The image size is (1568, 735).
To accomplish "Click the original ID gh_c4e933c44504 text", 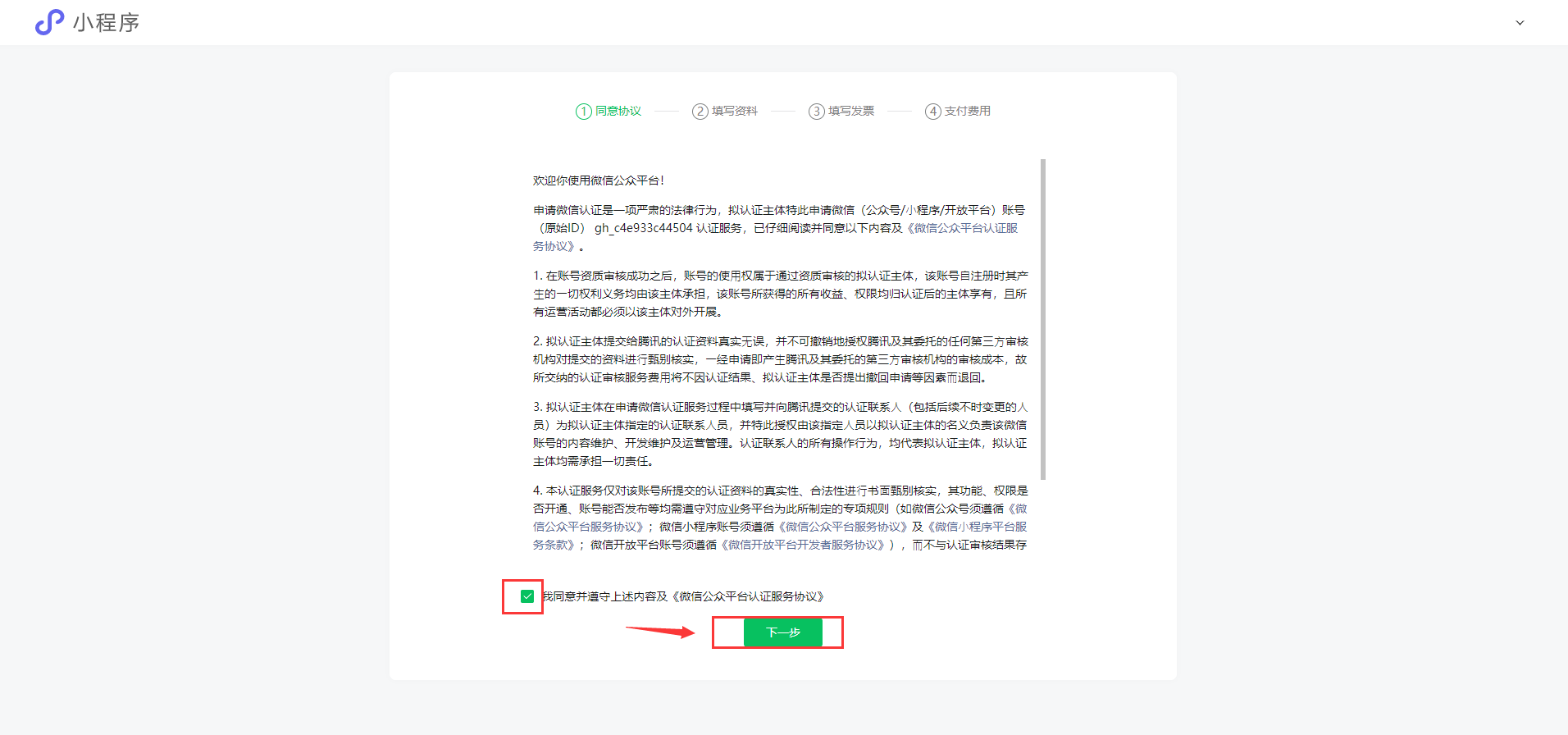I will click(x=644, y=228).
